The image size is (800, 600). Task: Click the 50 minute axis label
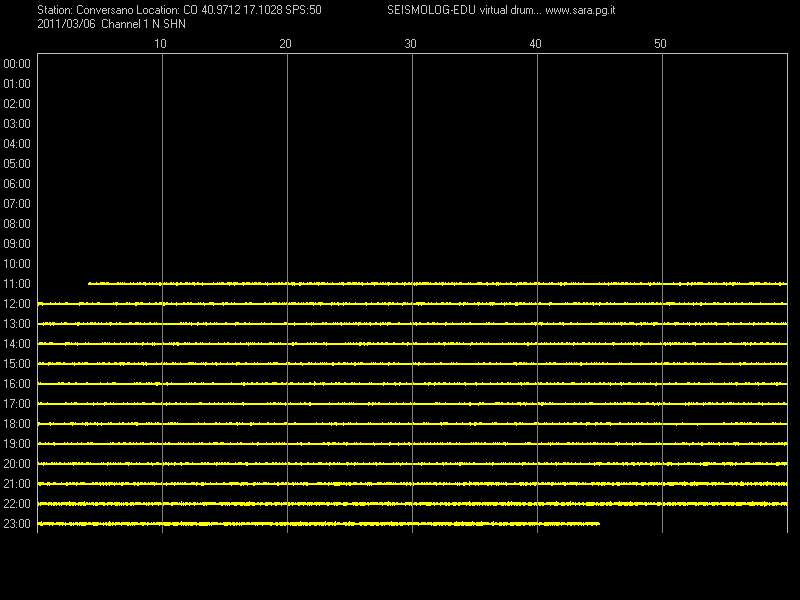[660, 44]
